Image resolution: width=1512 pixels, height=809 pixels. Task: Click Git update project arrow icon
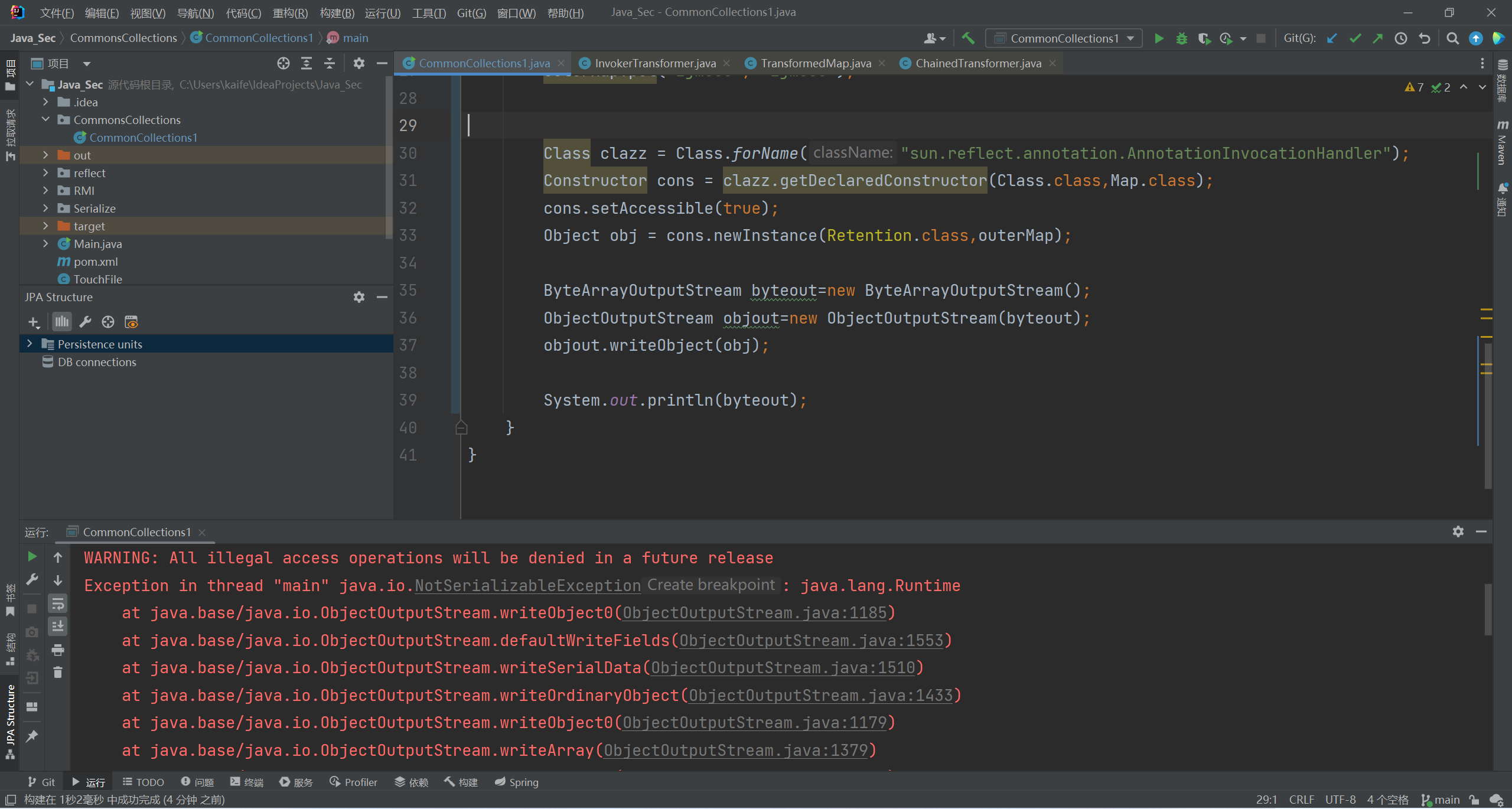pos(1332,38)
